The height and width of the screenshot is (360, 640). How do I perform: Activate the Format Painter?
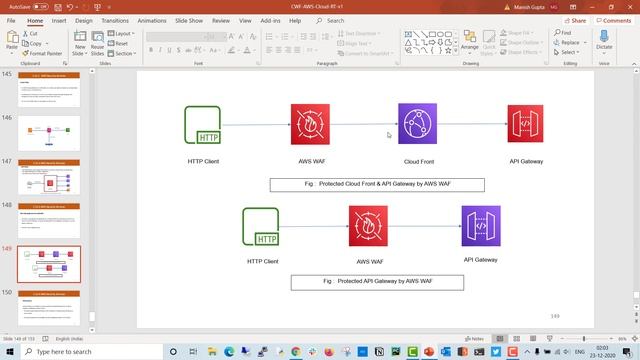coord(42,53)
